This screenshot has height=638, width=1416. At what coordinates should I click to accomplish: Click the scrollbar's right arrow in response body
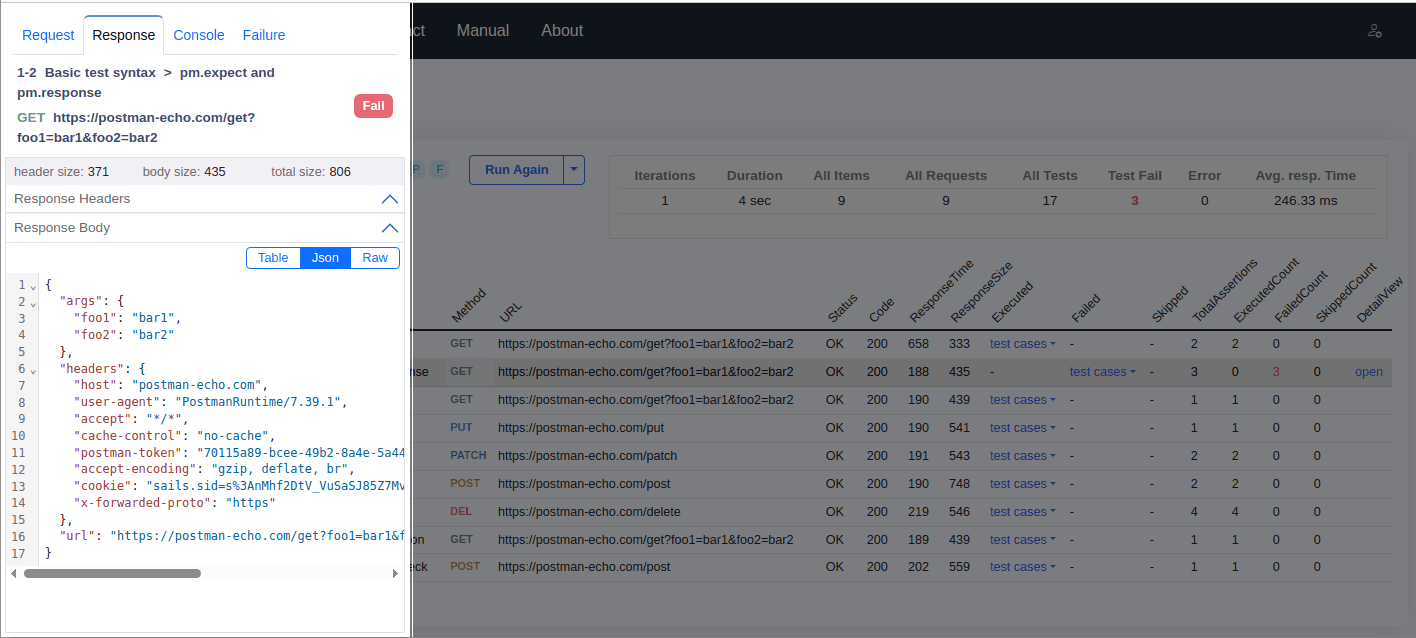pos(396,574)
